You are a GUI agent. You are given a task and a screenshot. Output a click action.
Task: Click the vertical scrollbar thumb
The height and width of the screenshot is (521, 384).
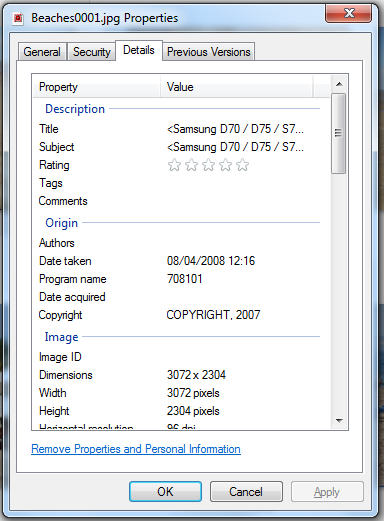pos(339,133)
